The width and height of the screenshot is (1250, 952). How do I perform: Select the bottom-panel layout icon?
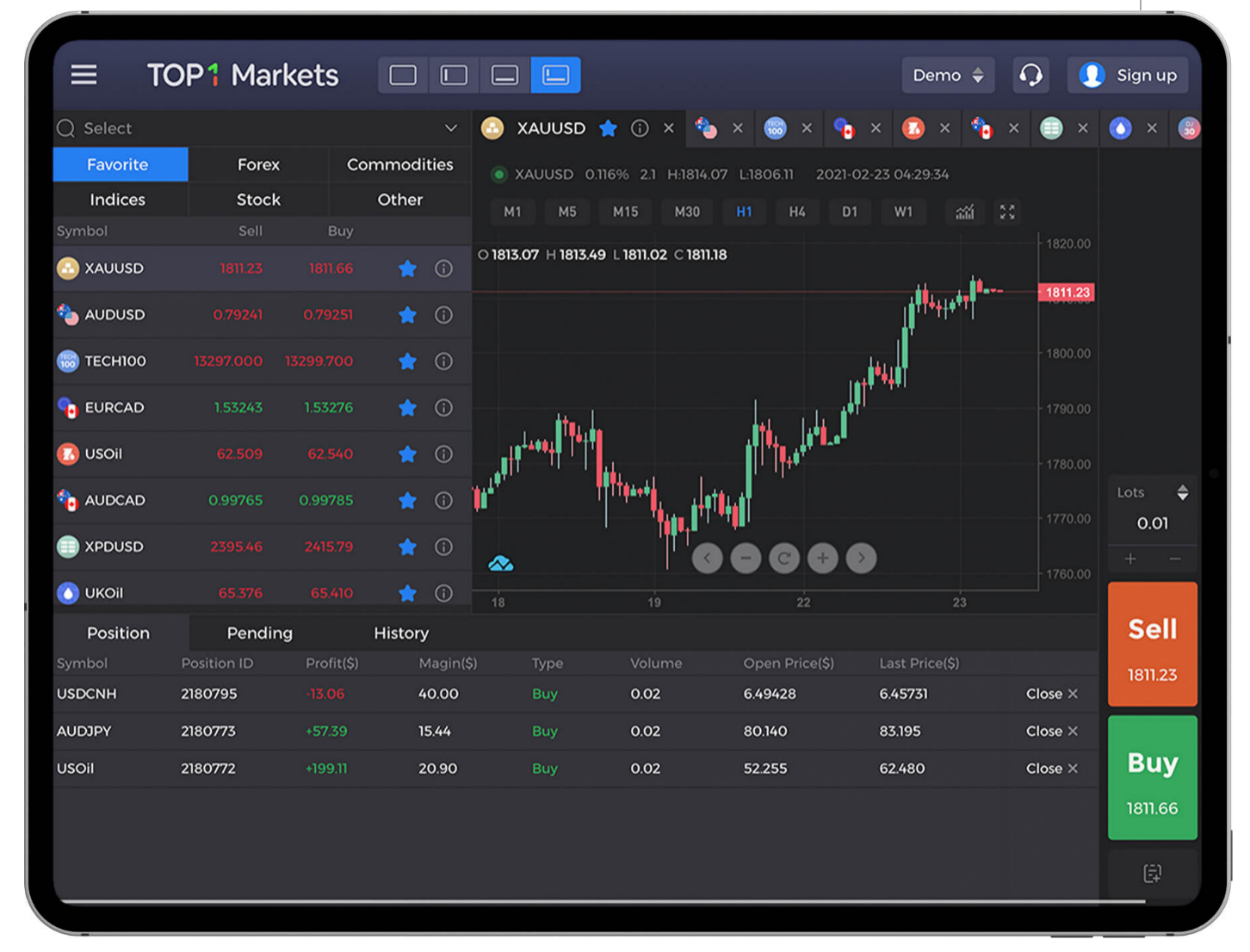504,75
